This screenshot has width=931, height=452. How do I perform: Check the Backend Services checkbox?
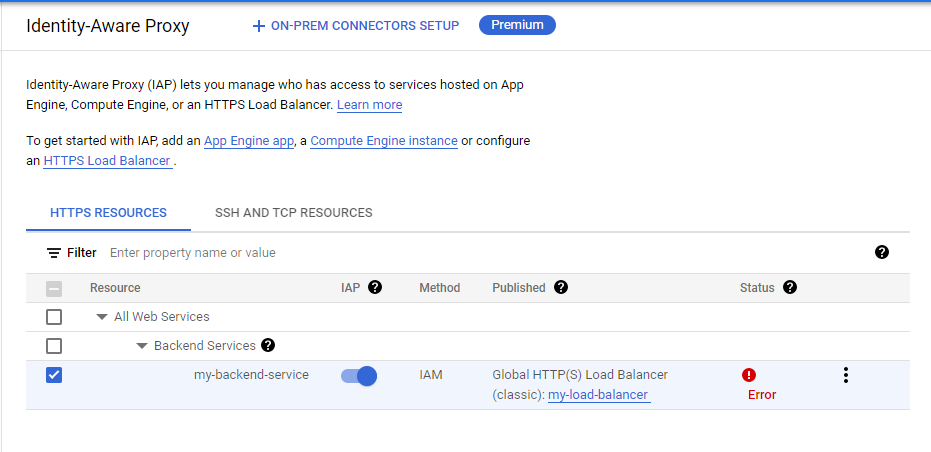tap(54, 346)
